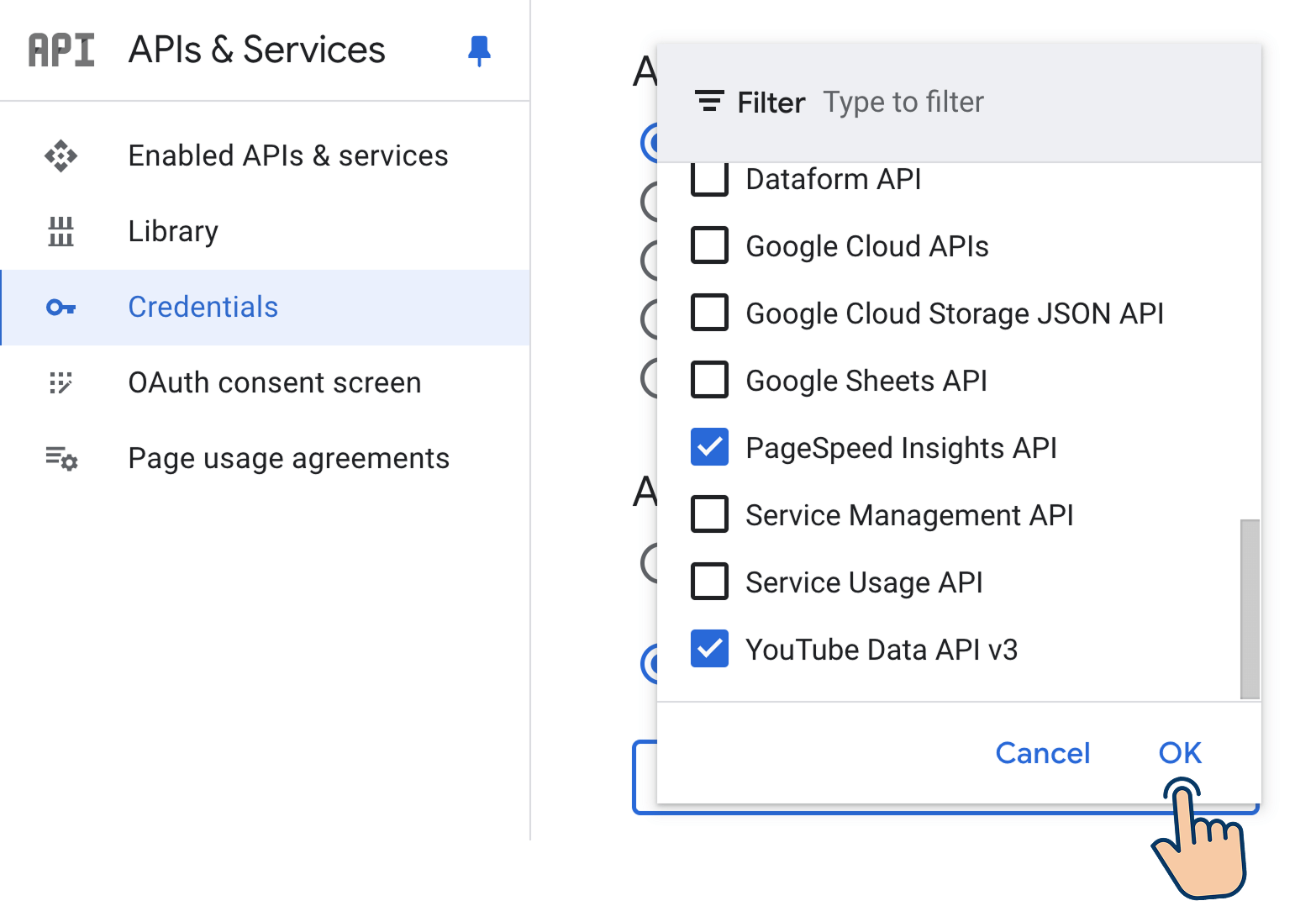Click the PageSpeed Insights API label
The height and width of the screenshot is (906, 1316).
tap(902, 448)
